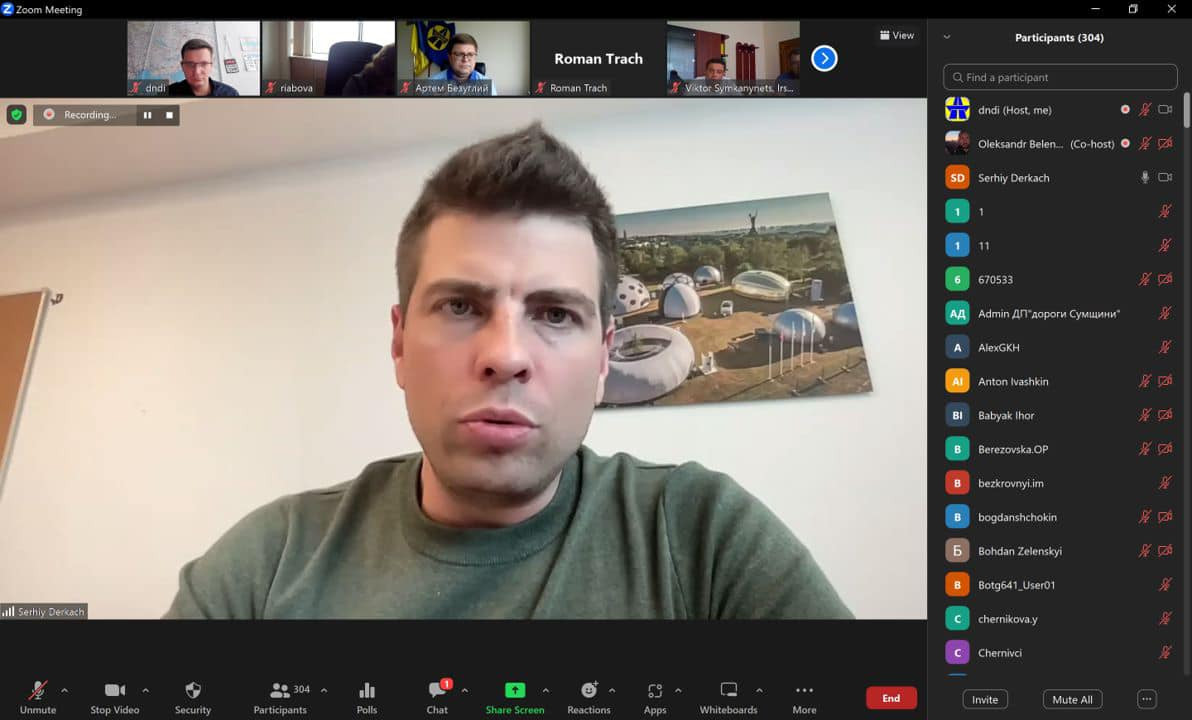Toggle Stop Video camera button

pos(114,691)
